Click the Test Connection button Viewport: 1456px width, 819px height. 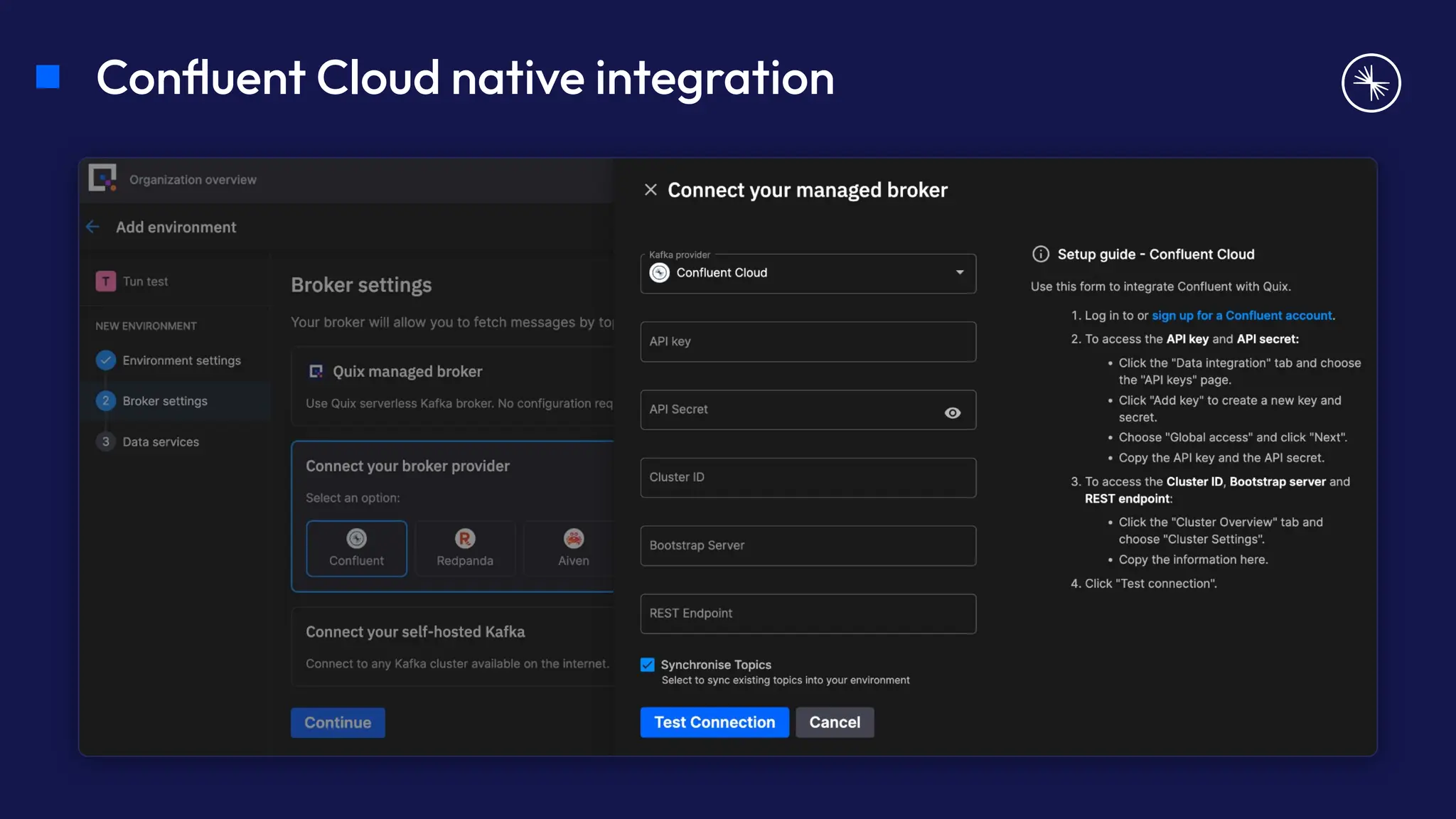pyautogui.click(x=714, y=722)
